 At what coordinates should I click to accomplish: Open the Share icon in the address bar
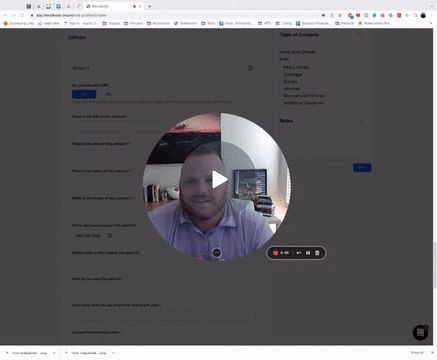[x=331, y=15]
